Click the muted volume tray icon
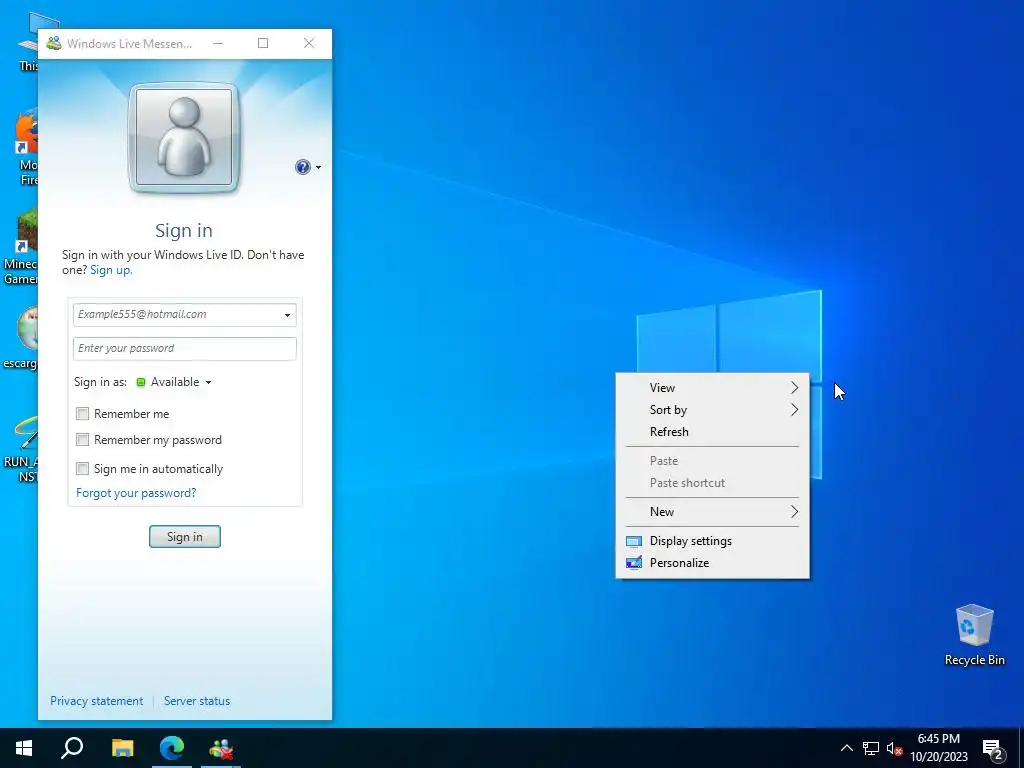The height and width of the screenshot is (768, 1024). (x=894, y=748)
